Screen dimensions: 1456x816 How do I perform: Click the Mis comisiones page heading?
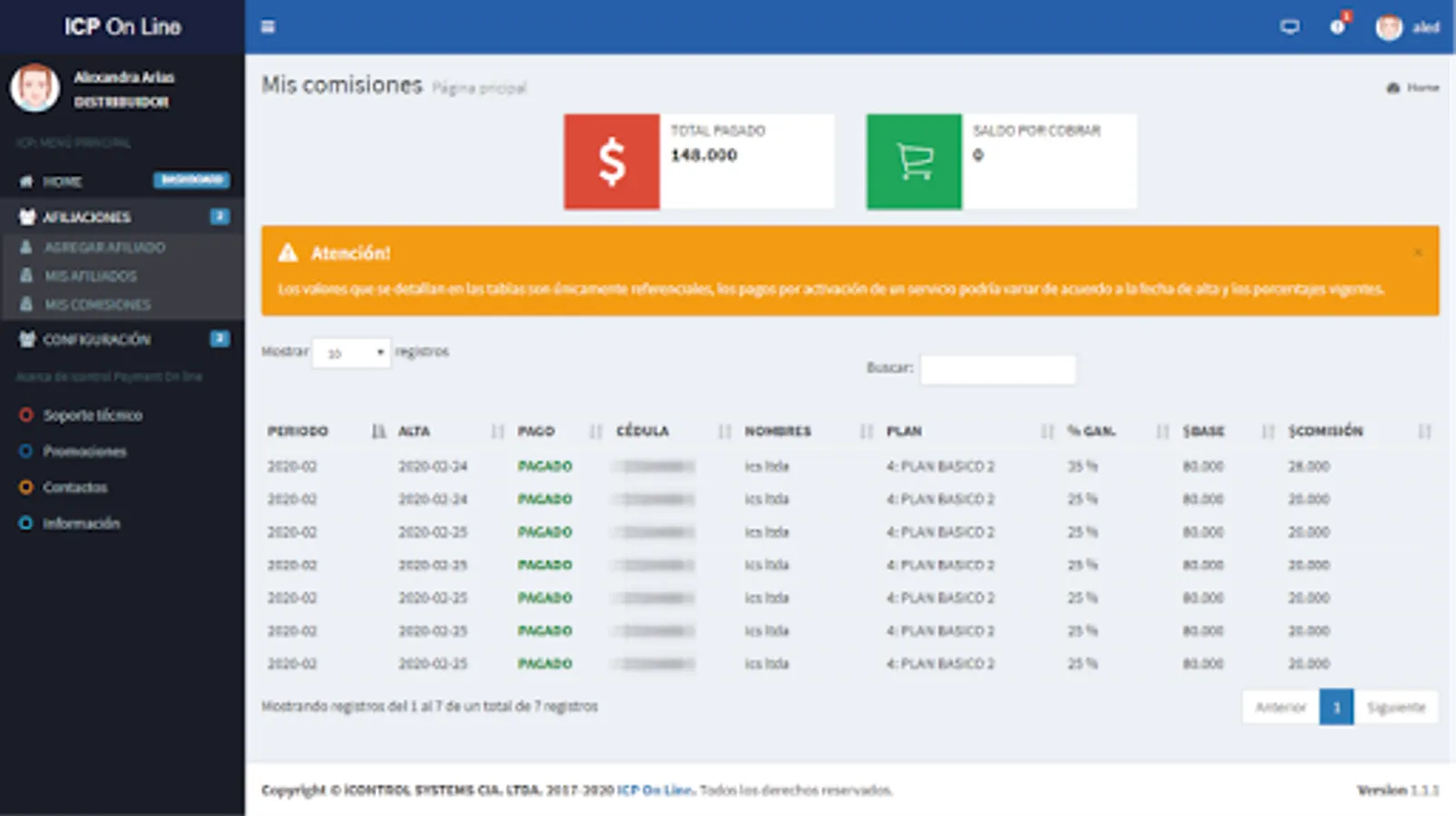point(342,85)
